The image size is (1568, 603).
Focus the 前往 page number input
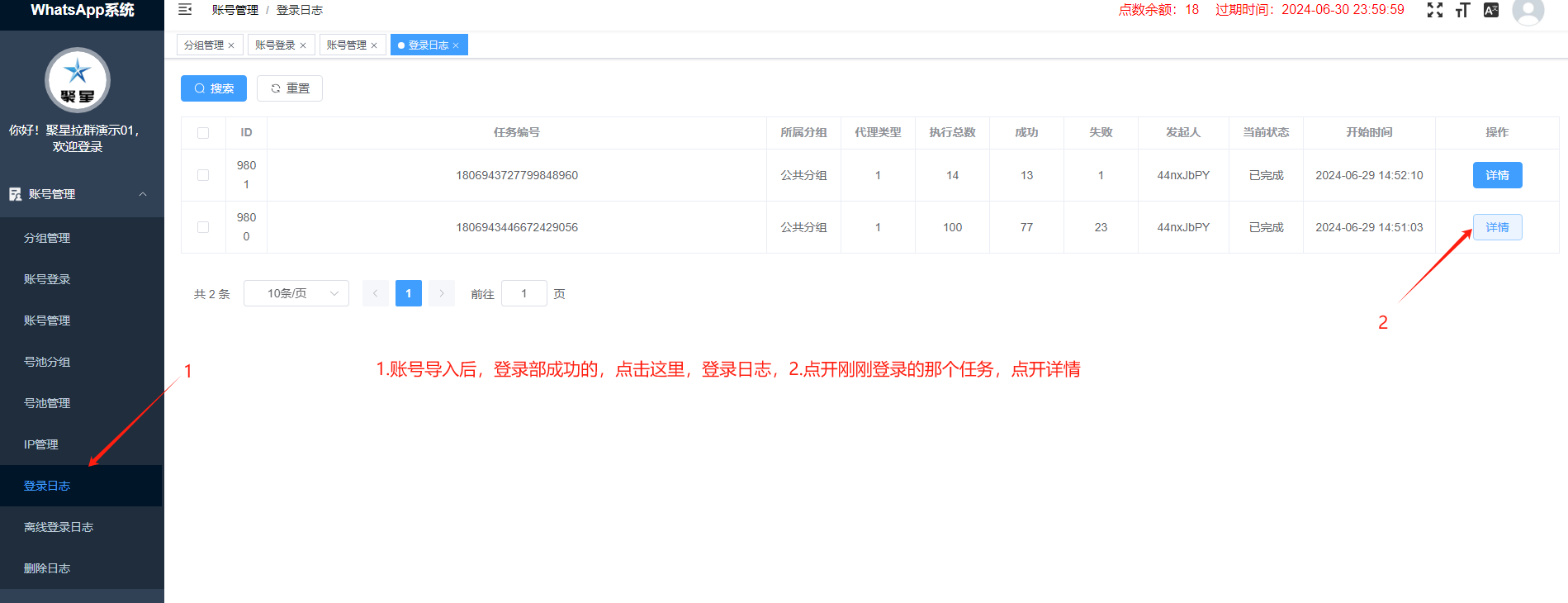[524, 293]
